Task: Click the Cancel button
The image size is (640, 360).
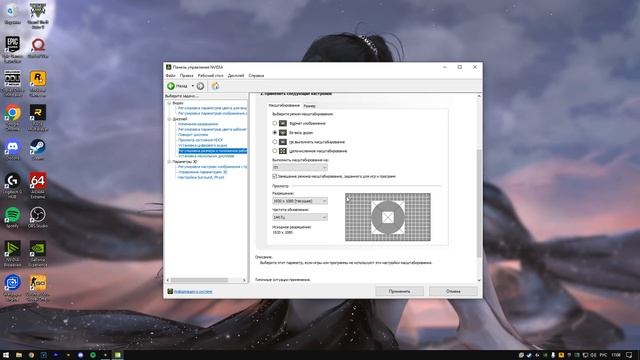Action: (453, 291)
